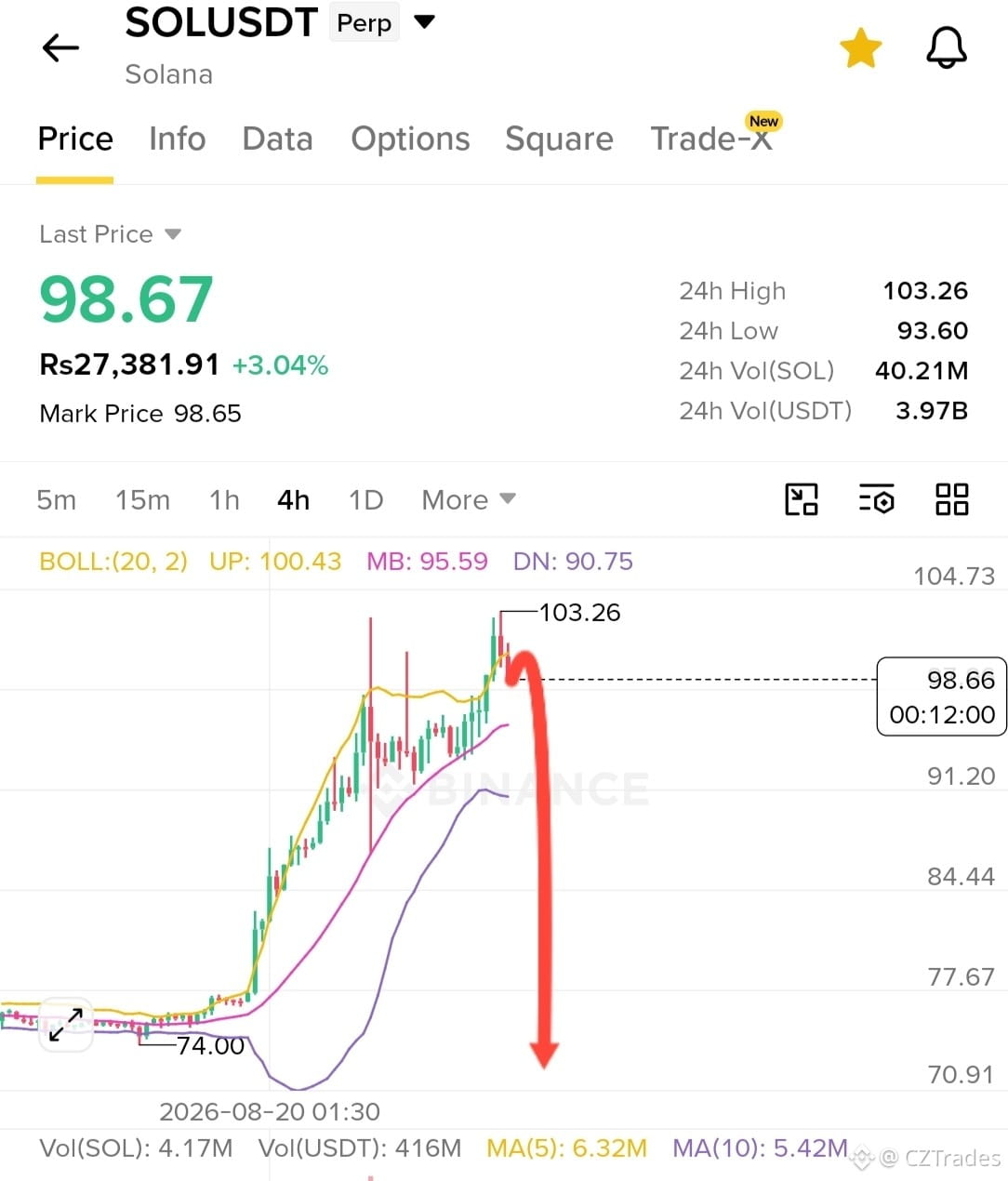Screen dimensions: 1008x1181
Task: Open the grid layout icon
Action: 951,499
